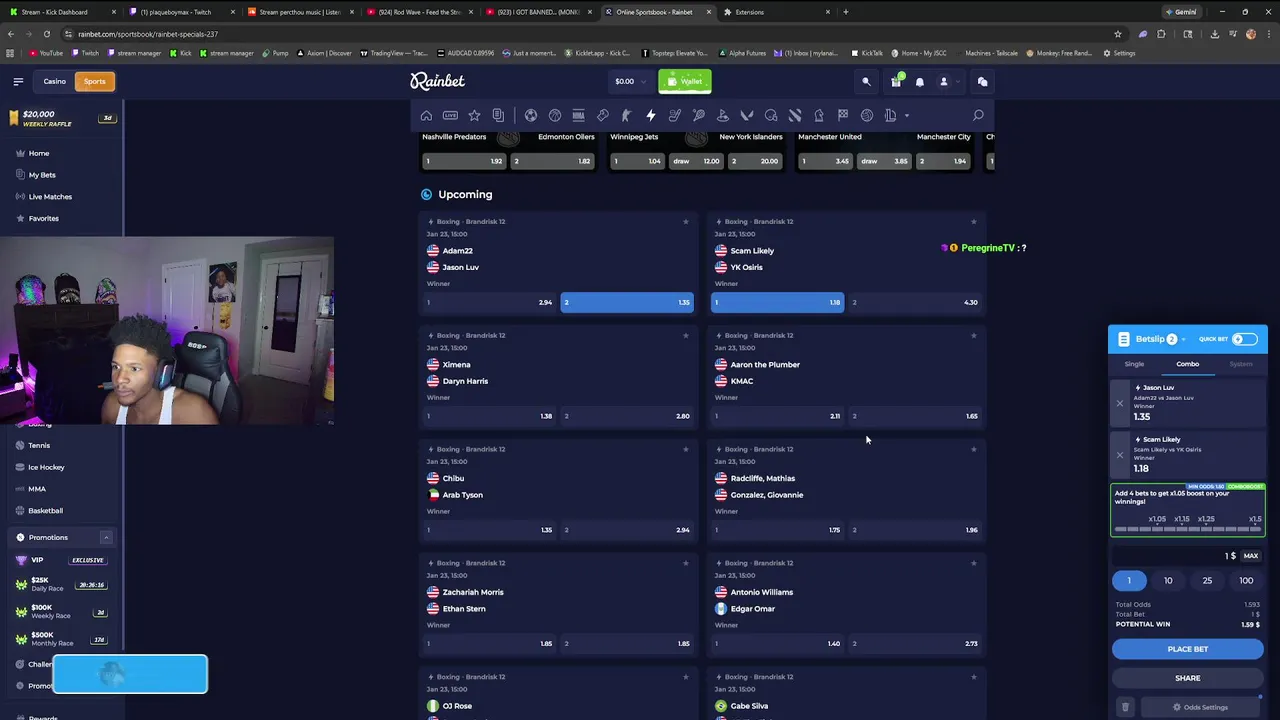Bookmark this page with the star icon
The image size is (1280, 720).
coord(1118,34)
